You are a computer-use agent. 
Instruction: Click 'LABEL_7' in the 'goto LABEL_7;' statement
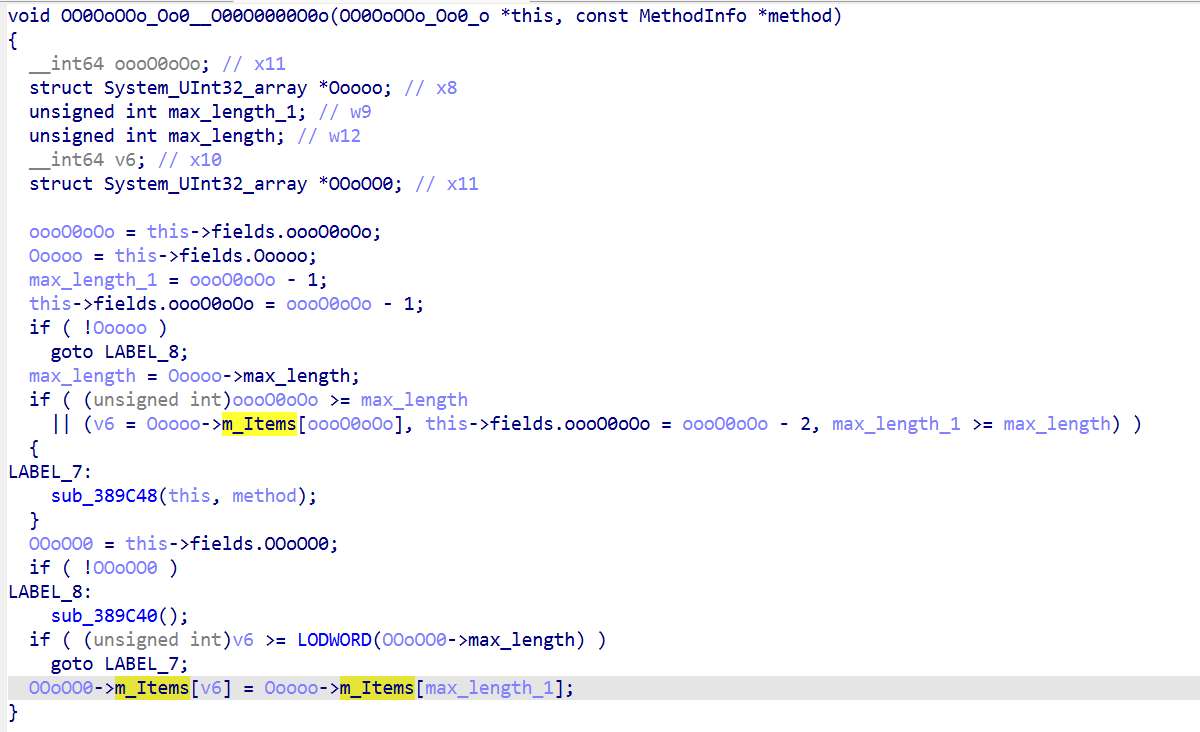click(140, 664)
